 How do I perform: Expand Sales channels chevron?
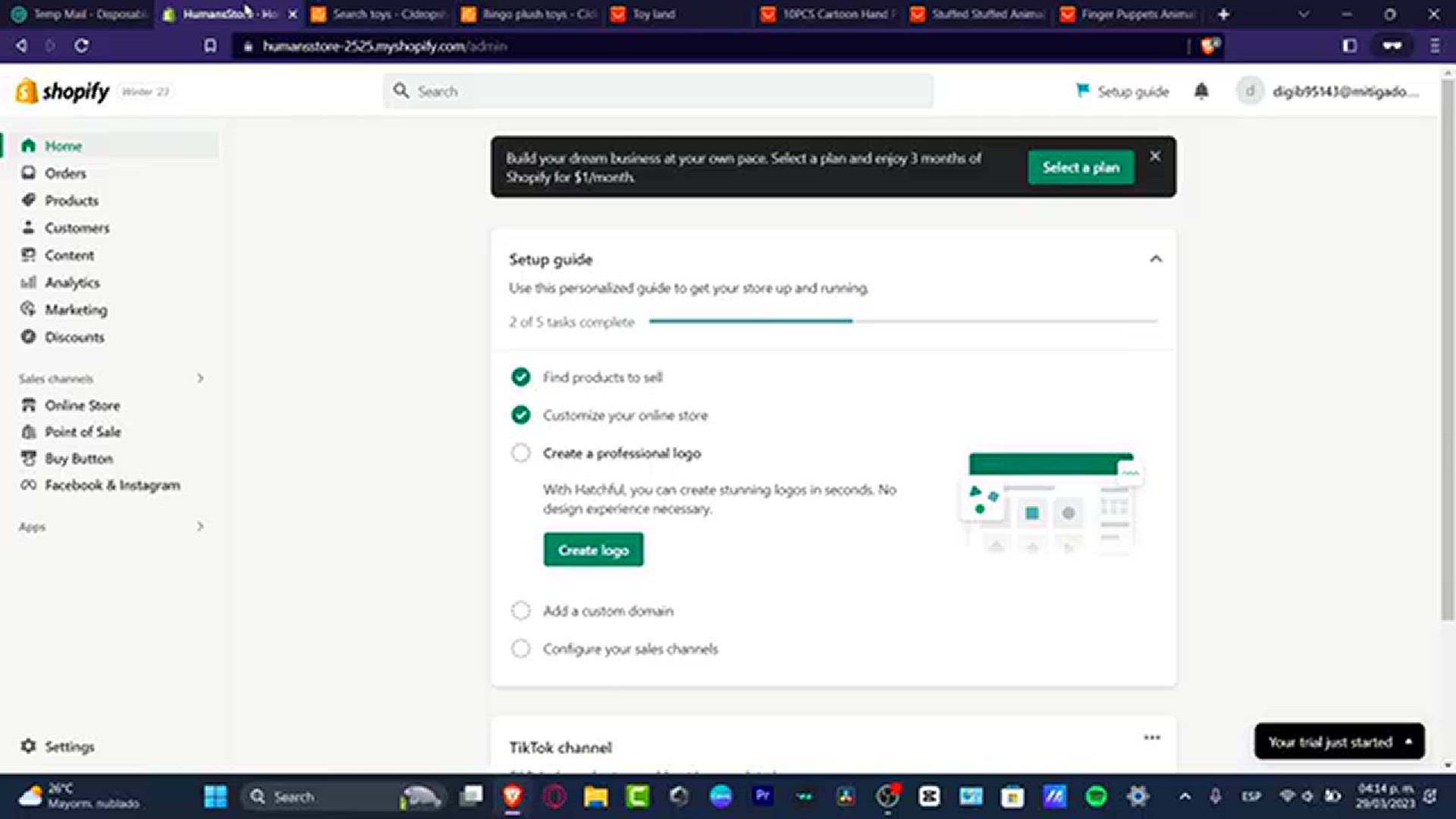(x=200, y=378)
